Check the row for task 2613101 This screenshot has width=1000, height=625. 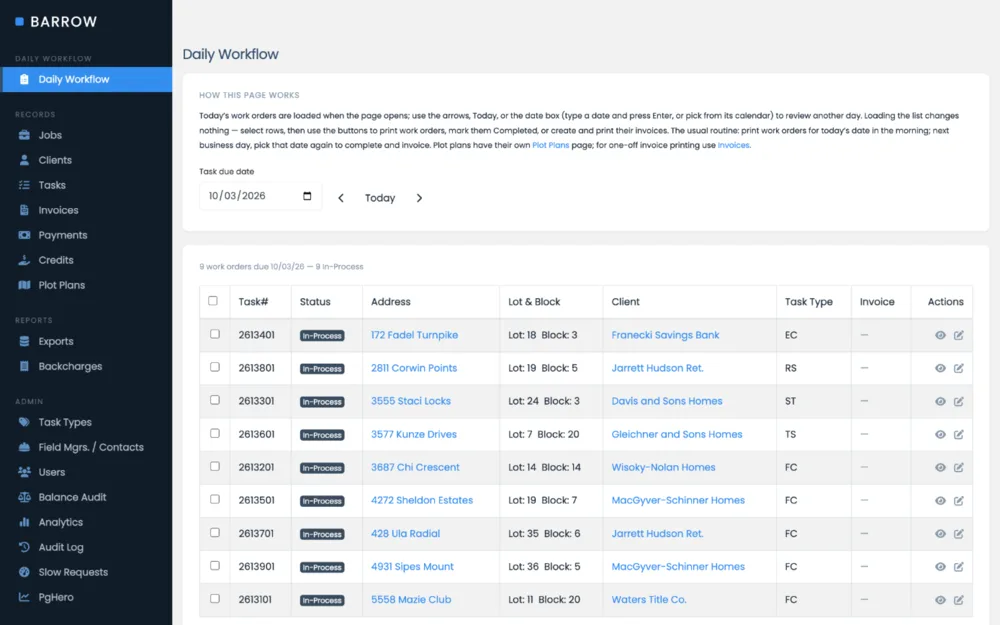click(215, 599)
